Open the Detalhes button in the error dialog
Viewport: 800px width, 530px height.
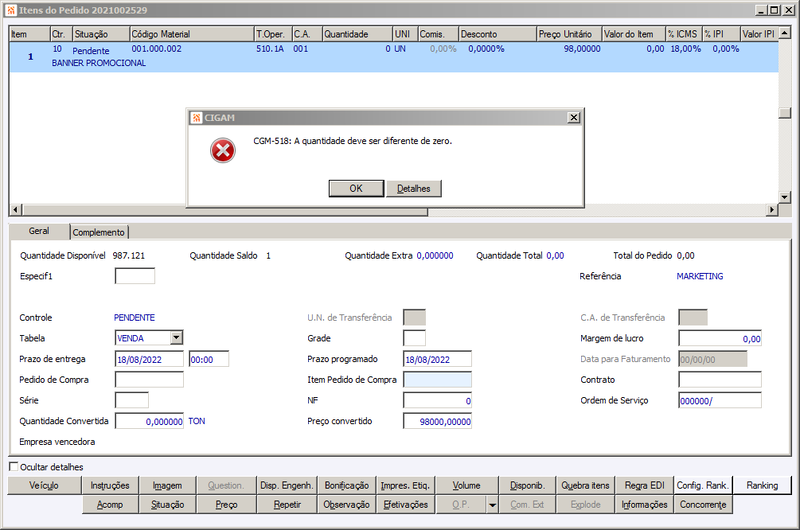(x=414, y=189)
